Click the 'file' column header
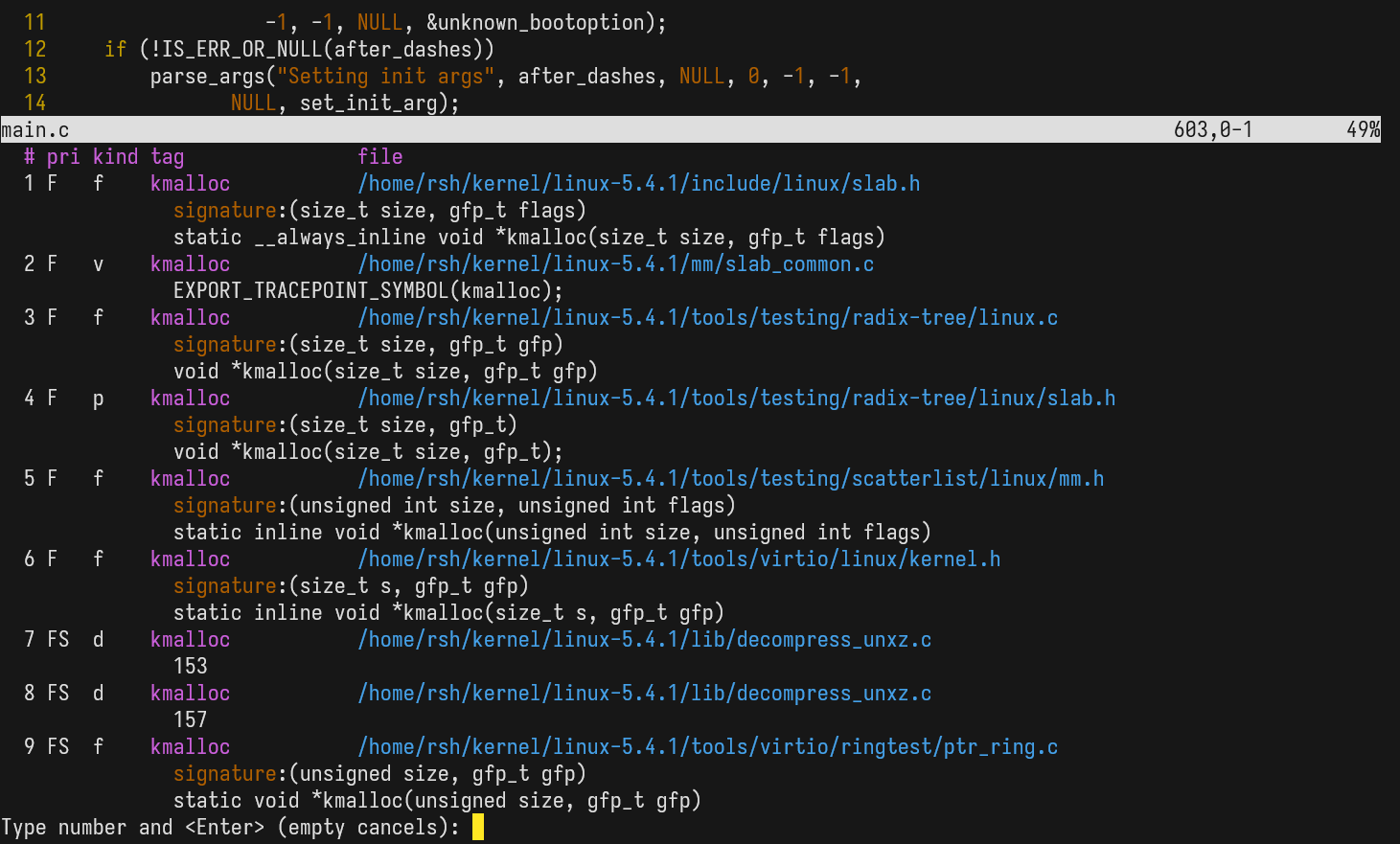Screen dimensions: 1400x844 click(380, 156)
